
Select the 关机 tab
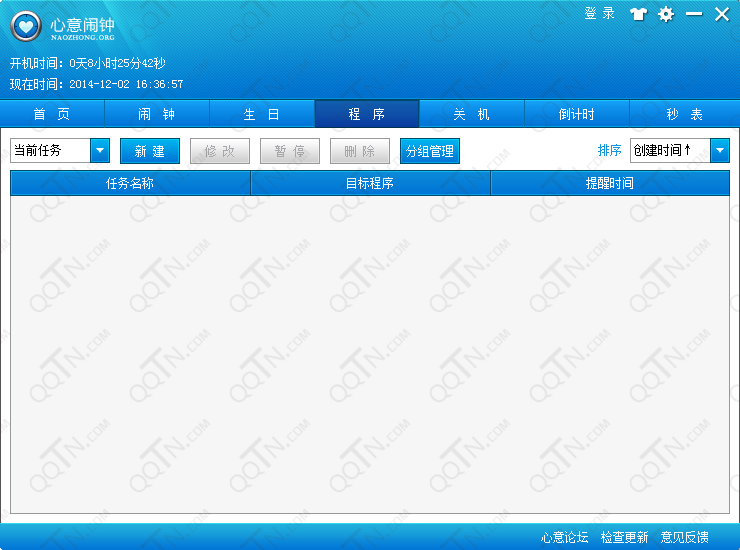(472, 114)
